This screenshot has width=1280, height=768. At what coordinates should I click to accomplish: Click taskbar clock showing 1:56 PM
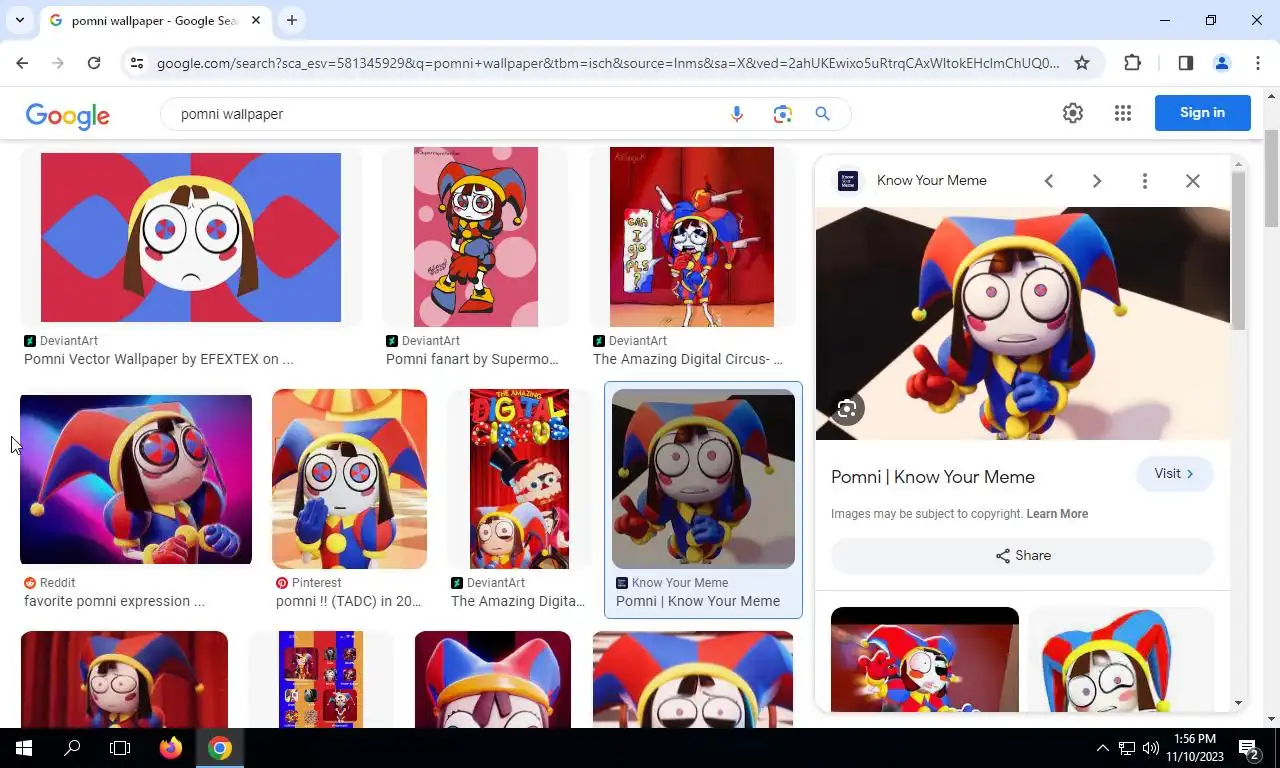pyautogui.click(x=1197, y=748)
